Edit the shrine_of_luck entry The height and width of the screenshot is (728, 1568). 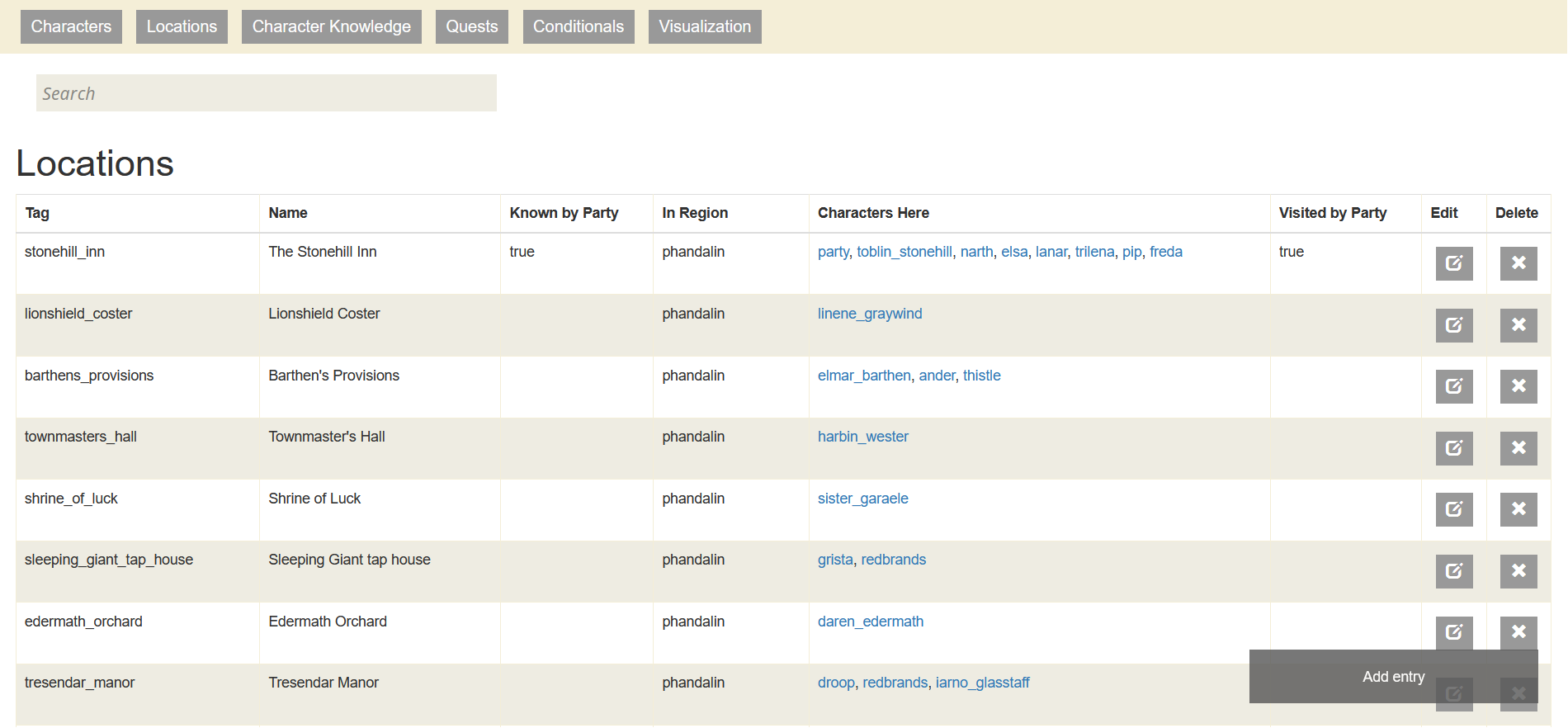pos(1454,509)
